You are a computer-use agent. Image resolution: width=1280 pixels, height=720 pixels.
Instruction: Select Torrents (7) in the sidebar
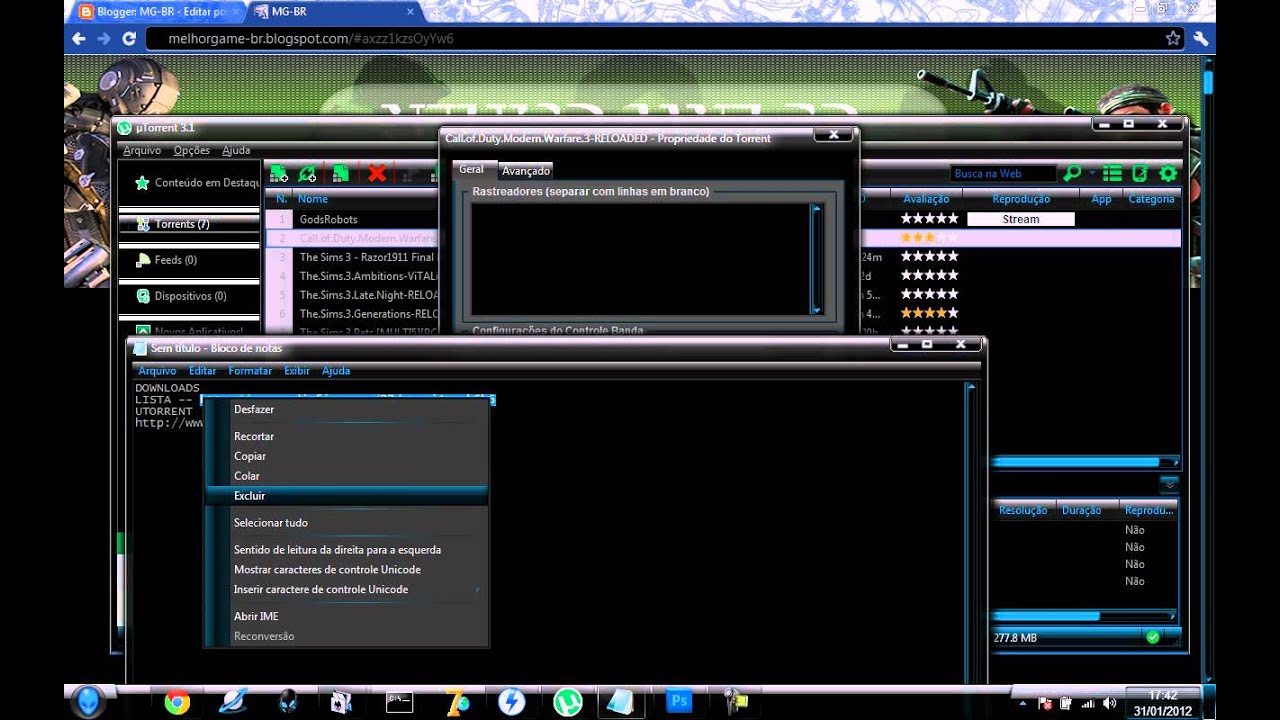point(189,224)
